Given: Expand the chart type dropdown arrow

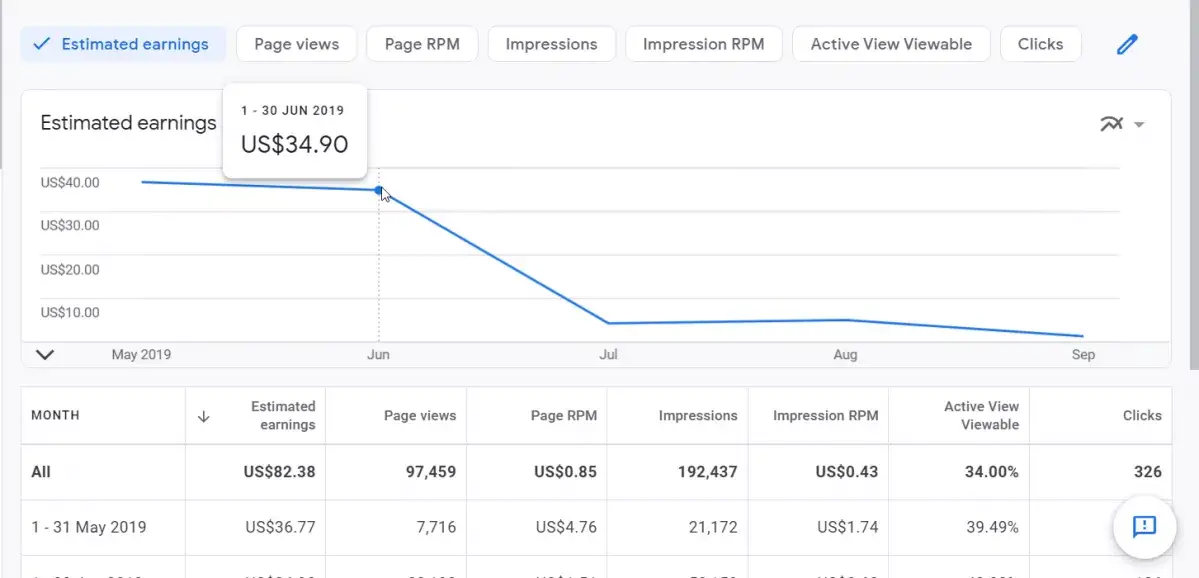Looking at the screenshot, I should click(x=1139, y=125).
